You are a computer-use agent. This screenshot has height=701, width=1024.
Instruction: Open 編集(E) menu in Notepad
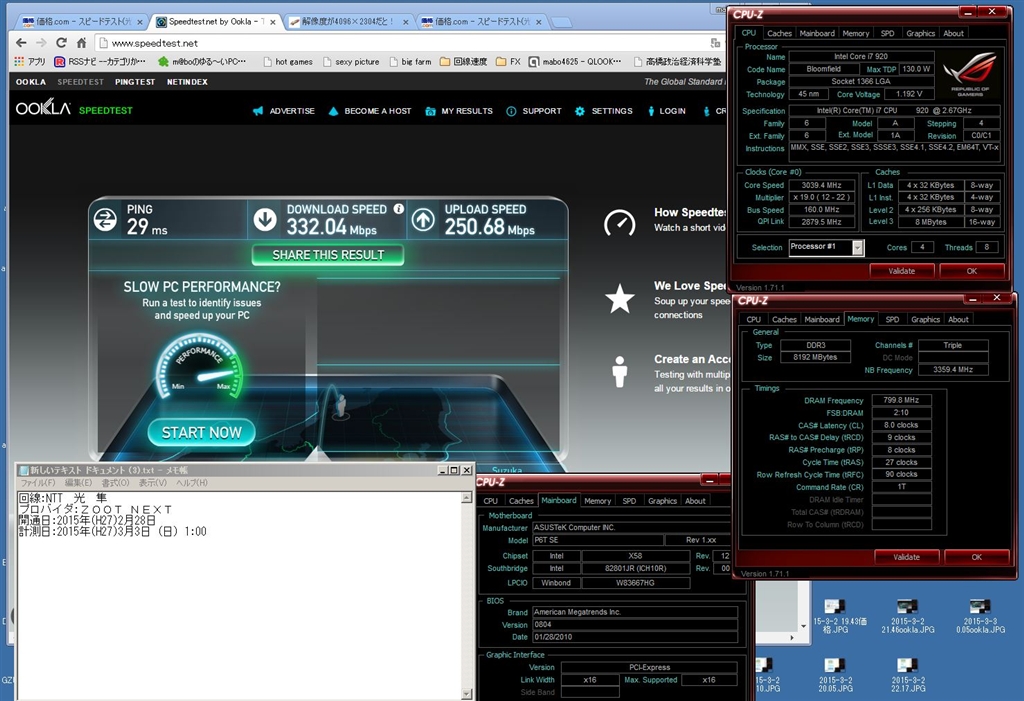click(78, 483)
